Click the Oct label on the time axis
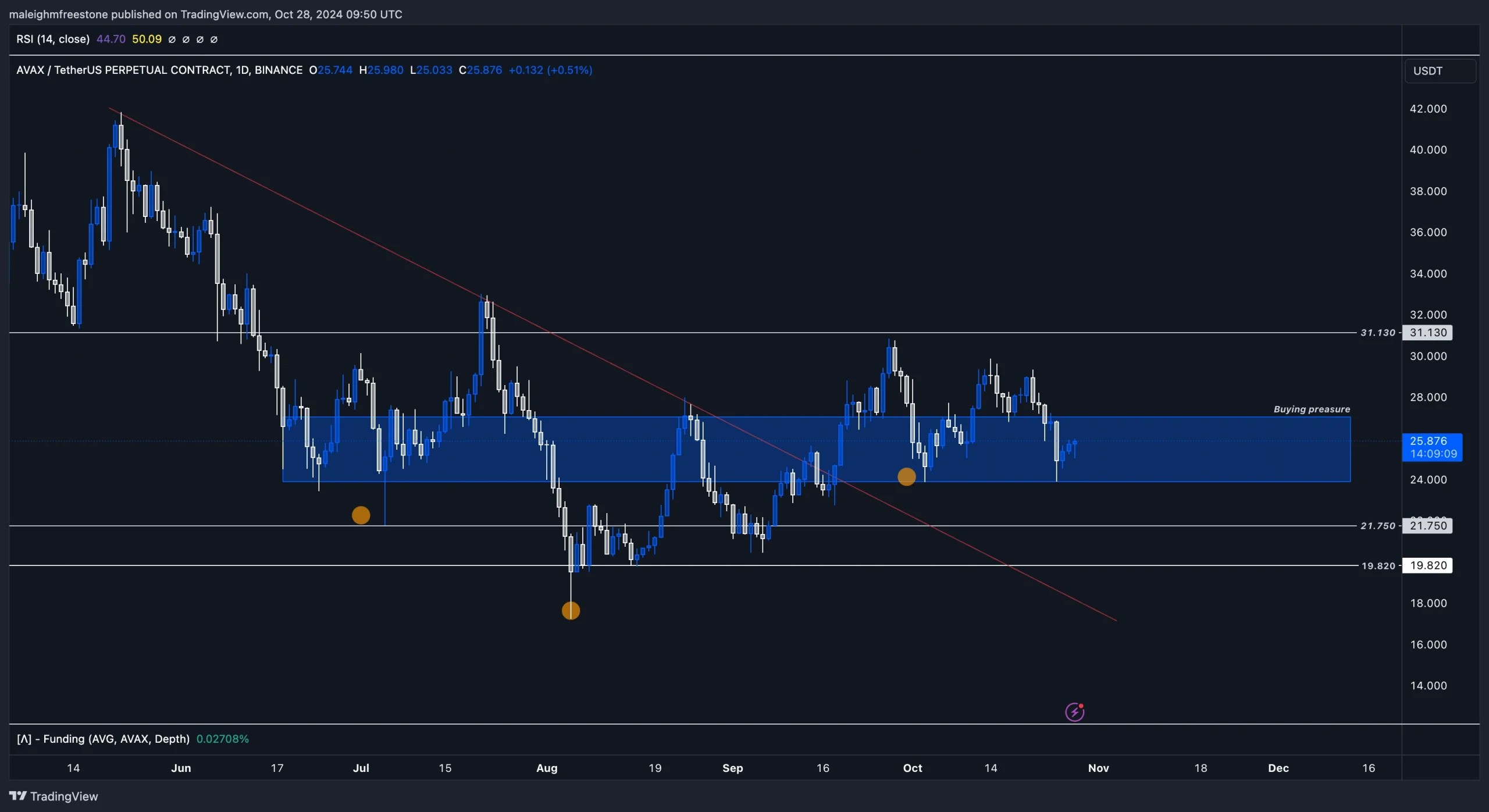The height and width of the screenshot is (812, 1489). click(x=912, y=768)
